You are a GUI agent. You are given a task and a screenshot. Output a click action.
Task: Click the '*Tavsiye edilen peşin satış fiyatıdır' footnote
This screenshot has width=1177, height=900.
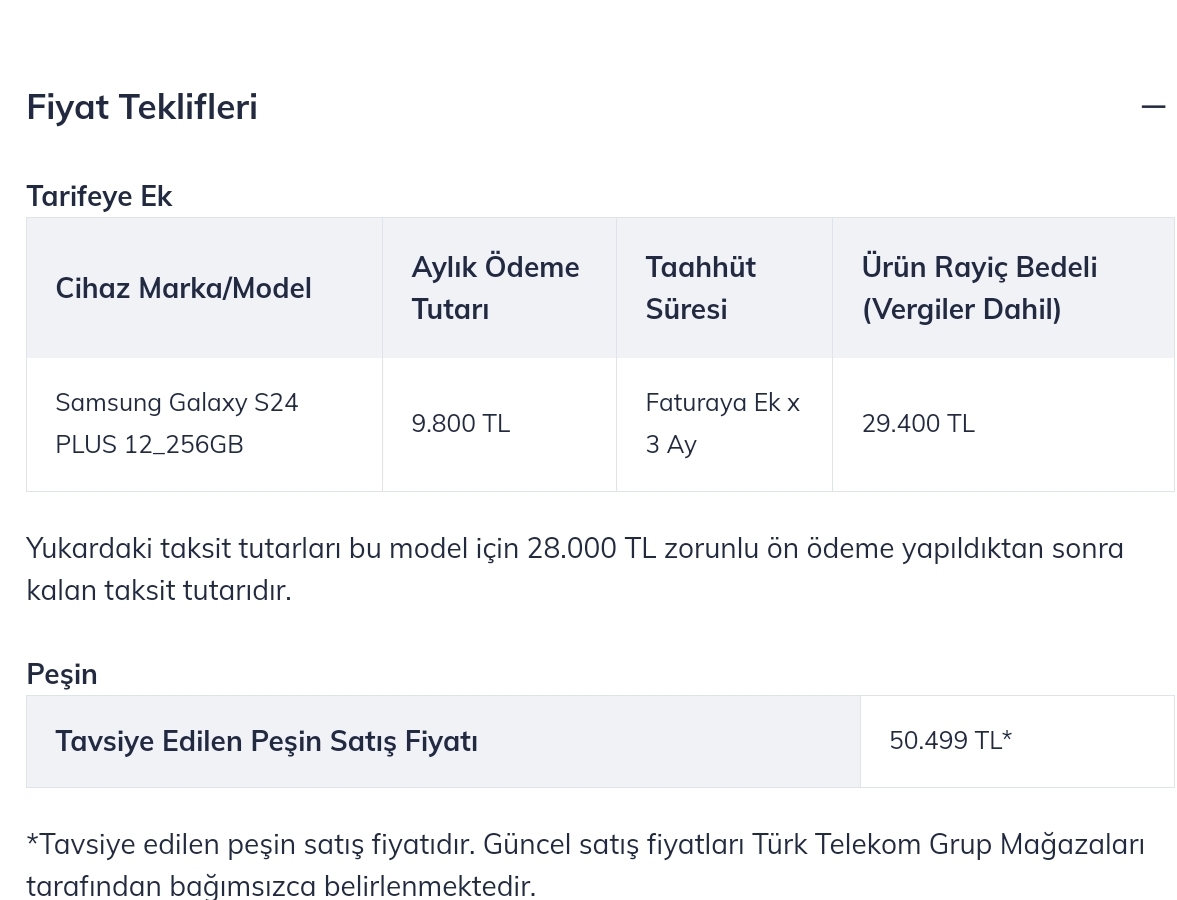tap(251, 845)
